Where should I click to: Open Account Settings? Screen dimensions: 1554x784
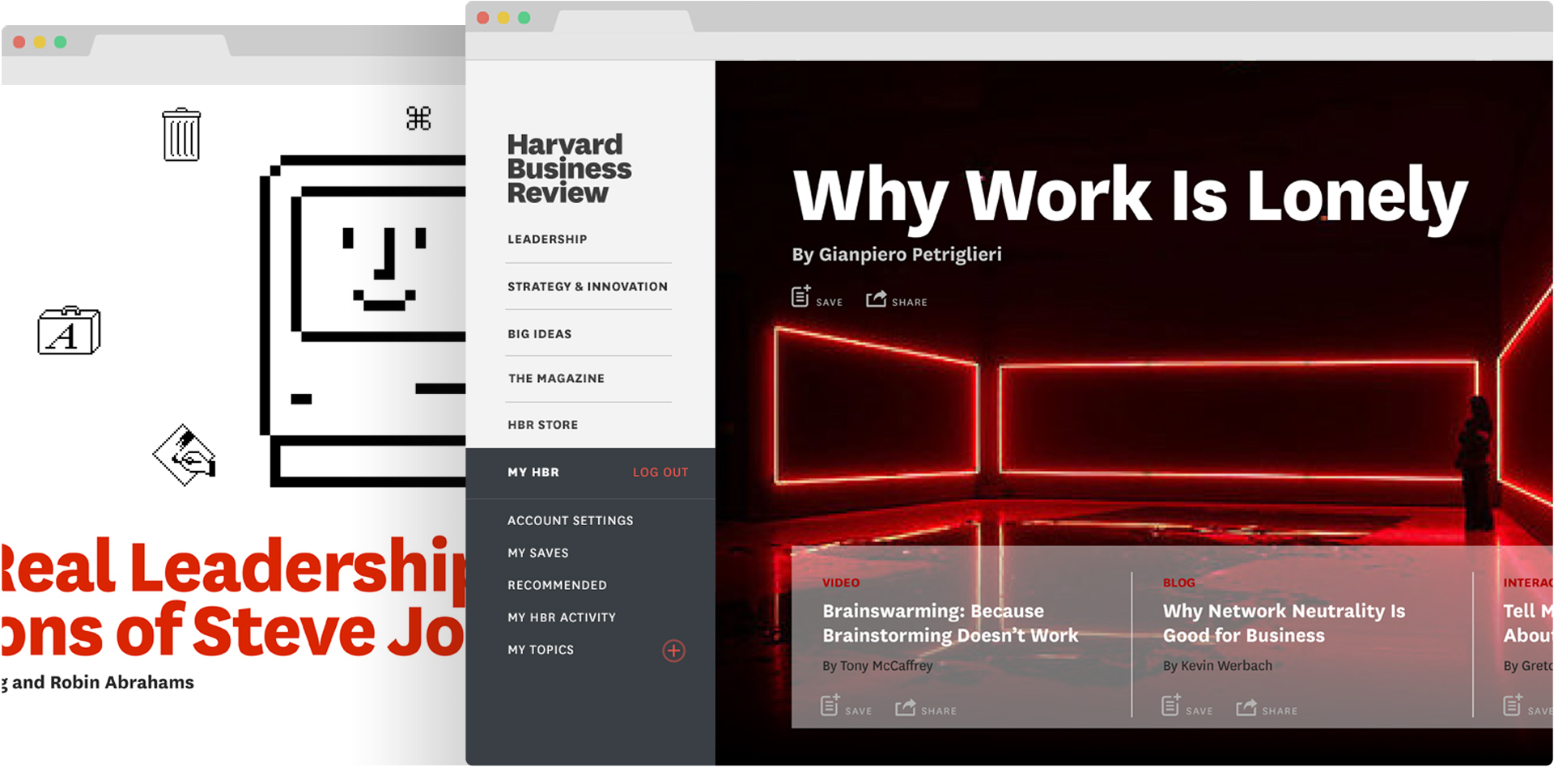[570, 521]
